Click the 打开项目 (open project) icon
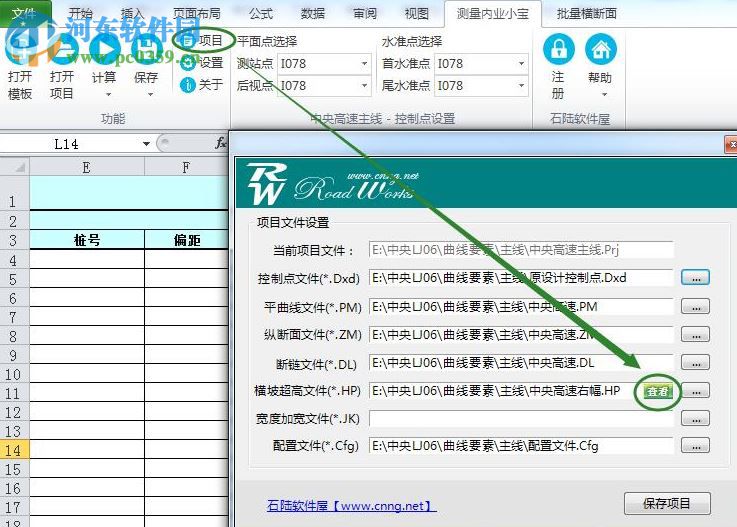 pos(62,49)
